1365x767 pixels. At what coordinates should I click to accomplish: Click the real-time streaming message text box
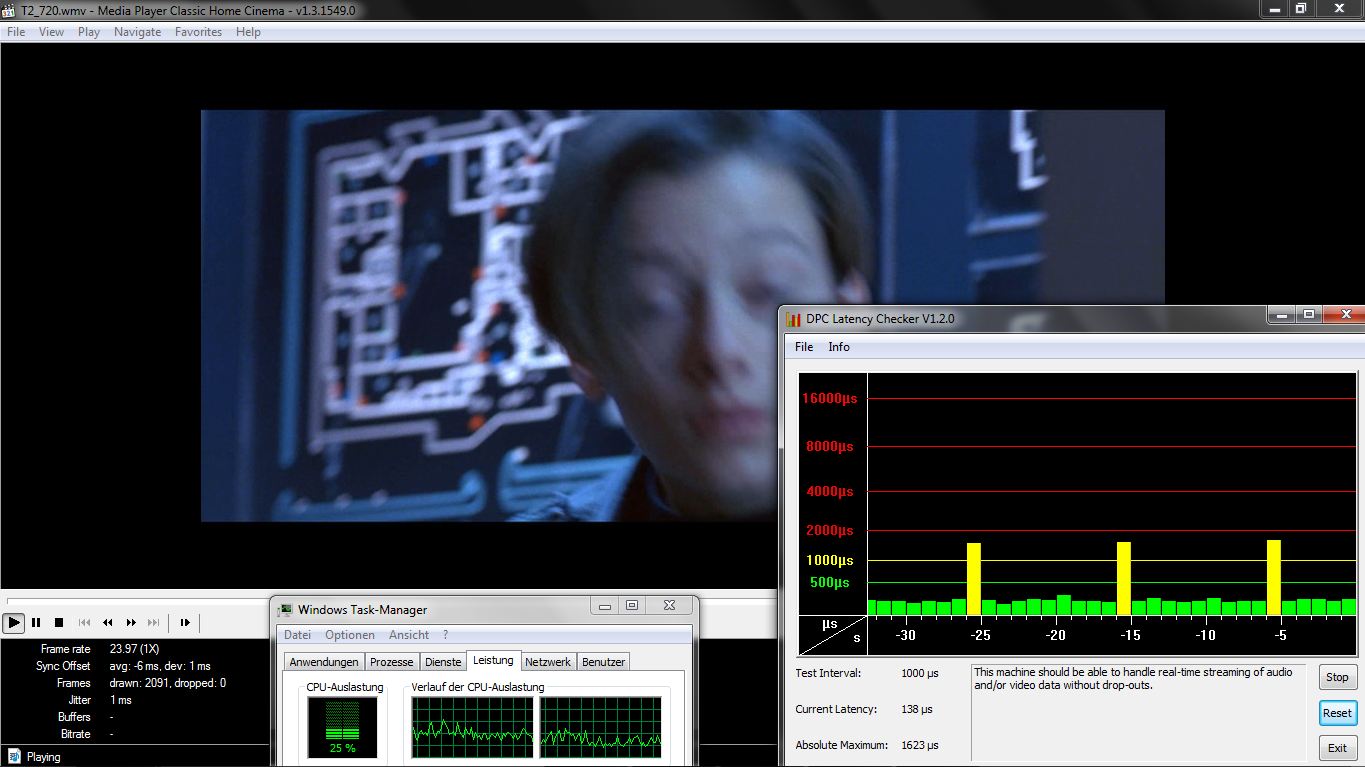pos(1138,712)
